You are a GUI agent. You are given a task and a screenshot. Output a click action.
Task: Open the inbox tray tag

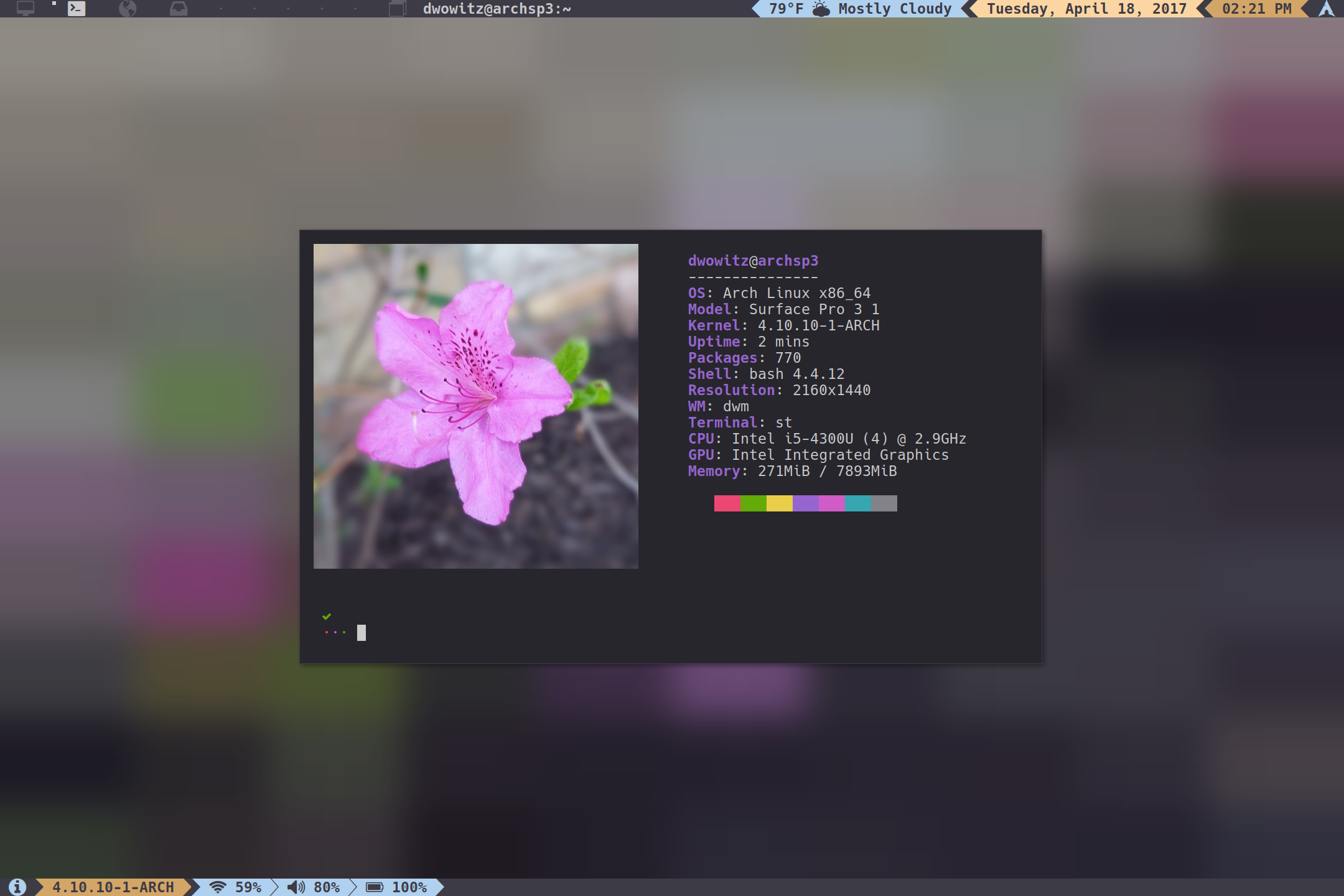179,9
